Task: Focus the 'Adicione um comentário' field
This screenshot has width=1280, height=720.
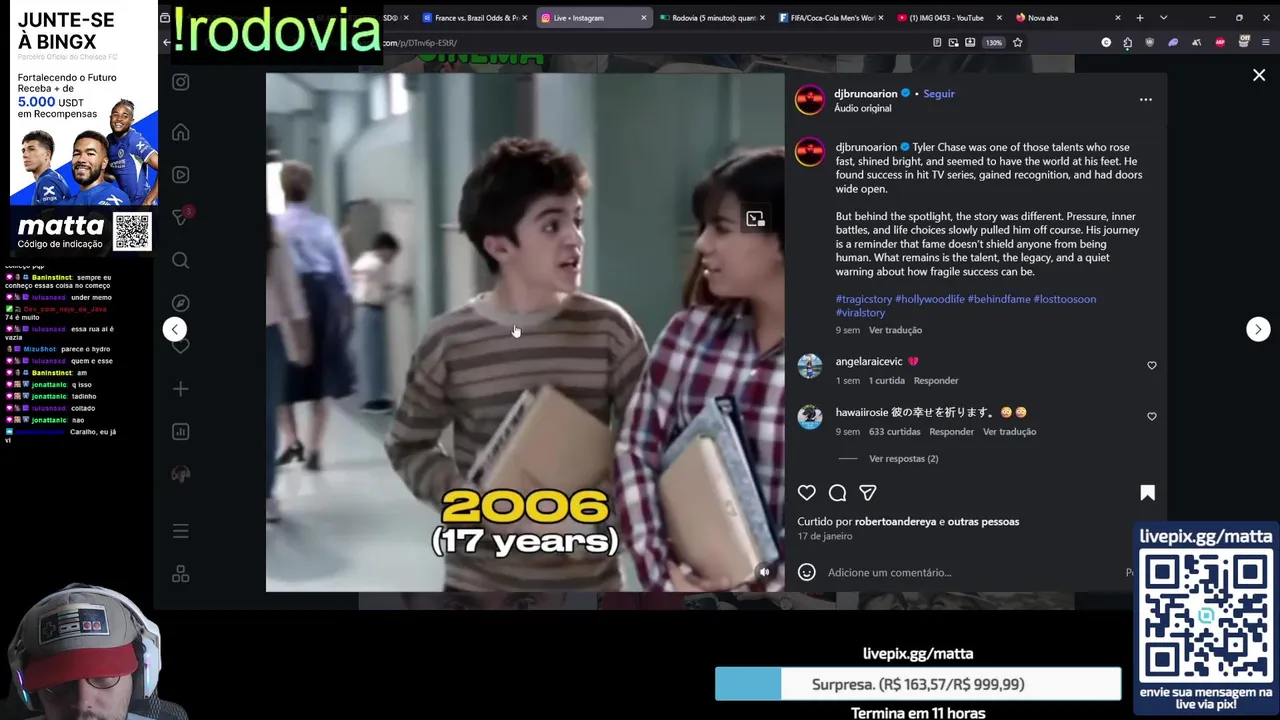Action: pos(970,573)
